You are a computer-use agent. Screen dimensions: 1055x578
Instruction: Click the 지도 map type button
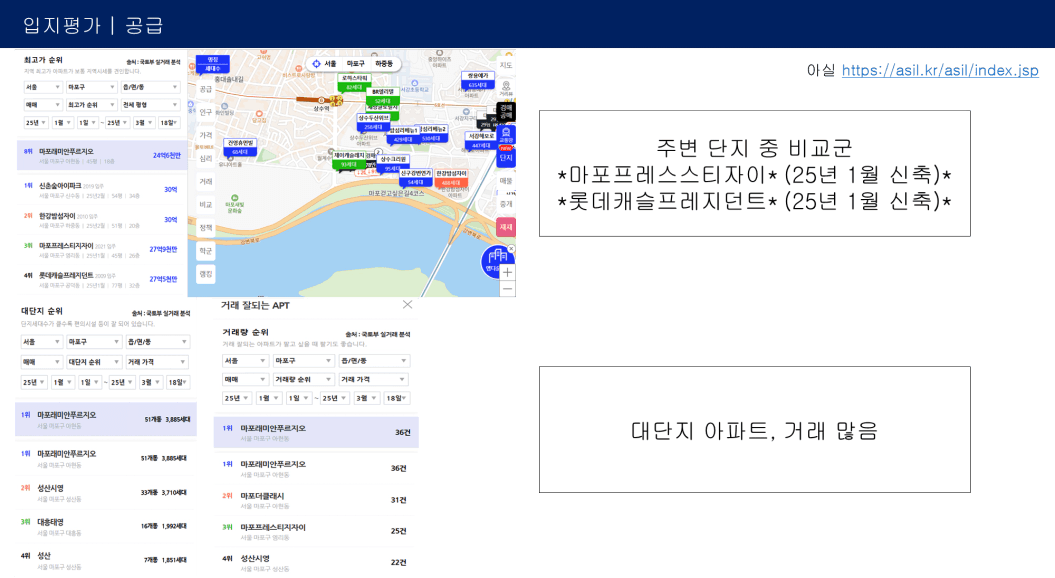tap(506, 65)
